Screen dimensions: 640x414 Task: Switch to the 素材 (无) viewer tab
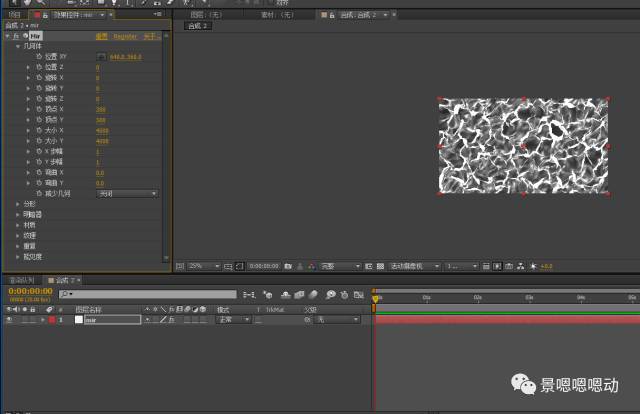pos(278,15)
